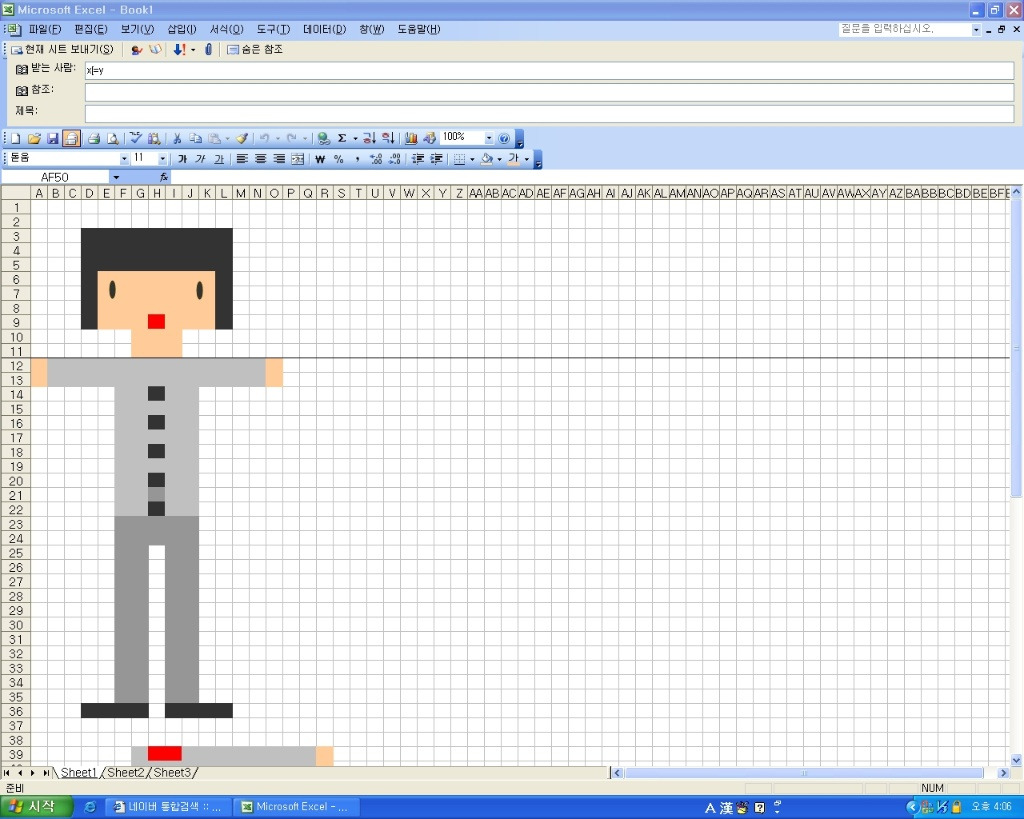The height and width of the screenshot is (819, 1024).
Task: Expand the Name Box dropdown arrow
Action: tap(116, 177)
